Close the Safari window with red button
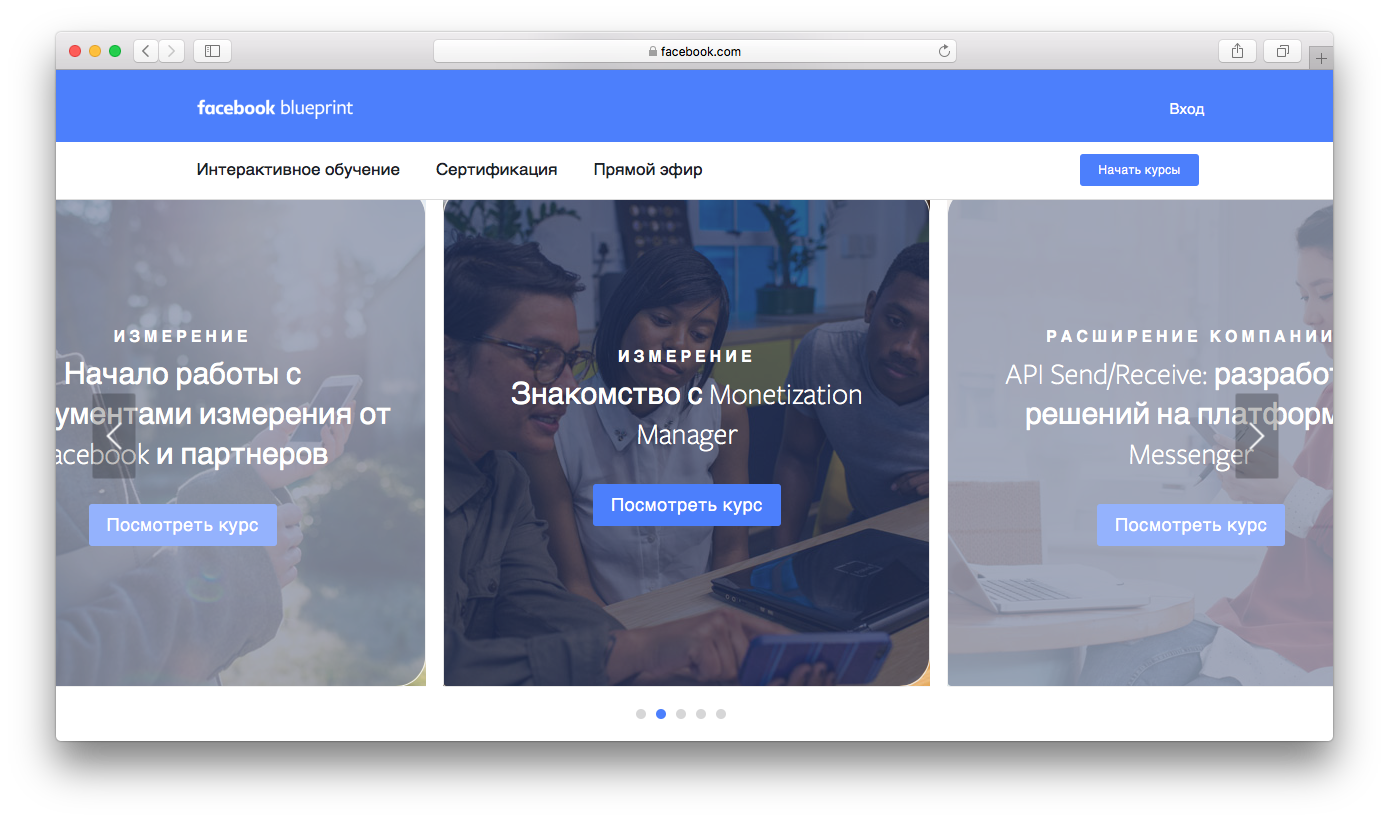Image resolution: width=1389 pixels, height=821 pixels. (75, 51)
